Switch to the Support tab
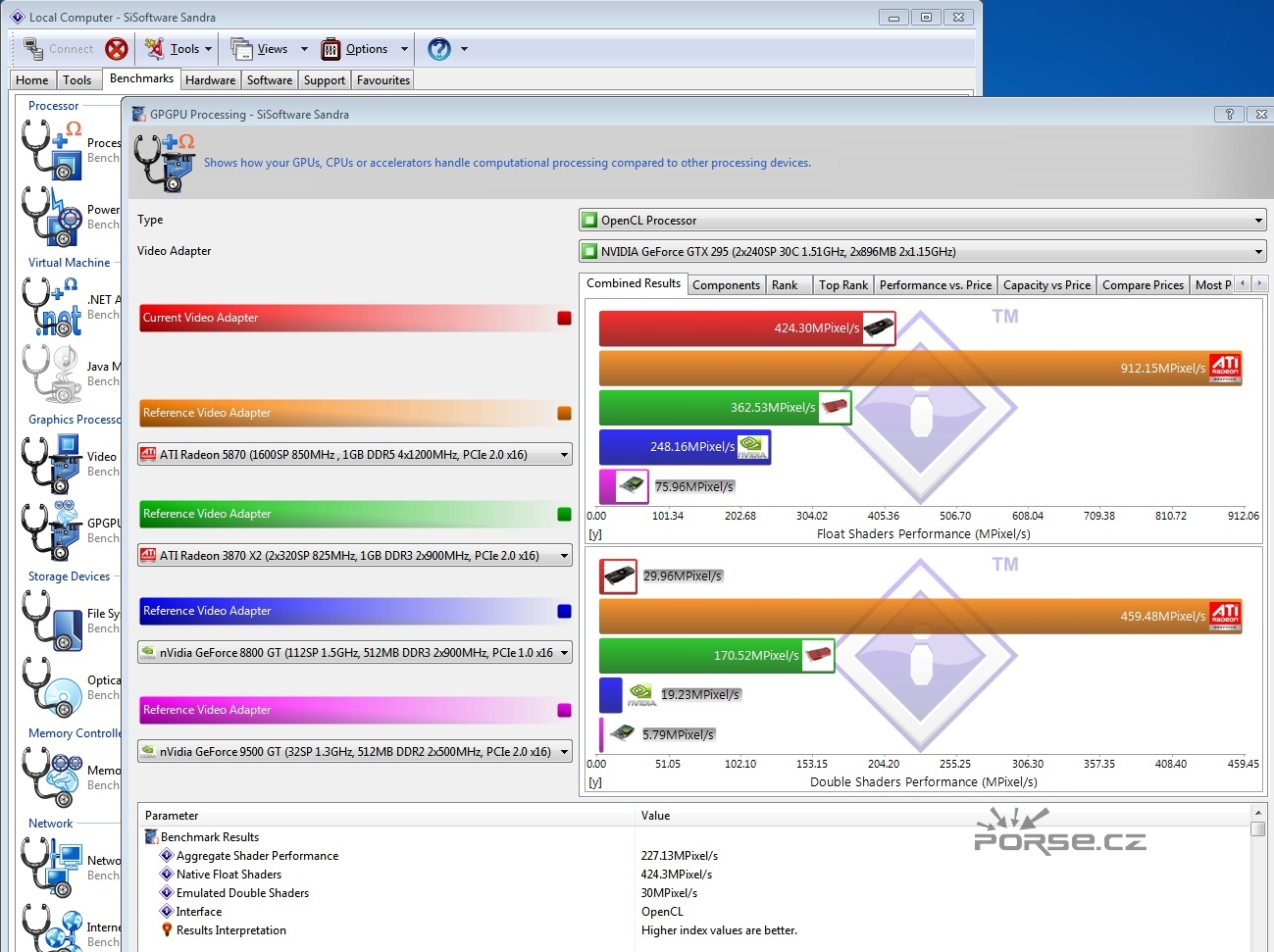 324,80
